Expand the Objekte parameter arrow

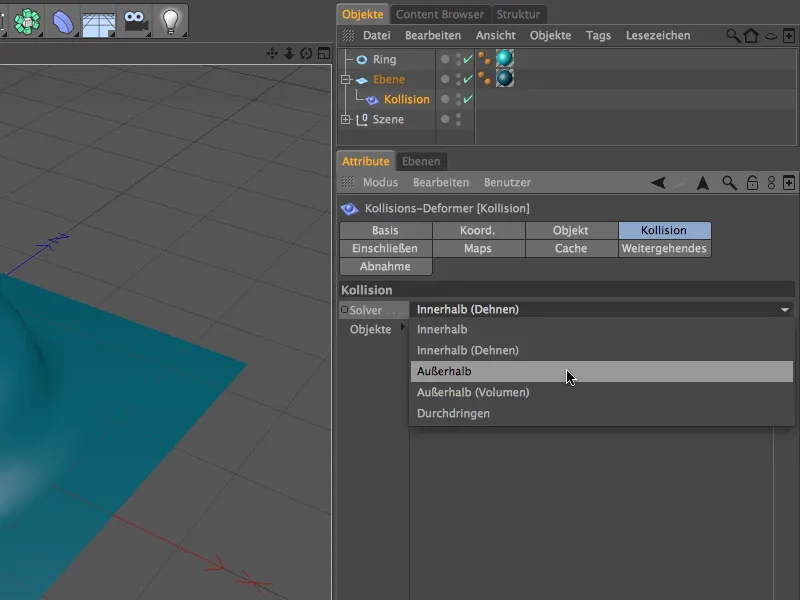[403, 327]
